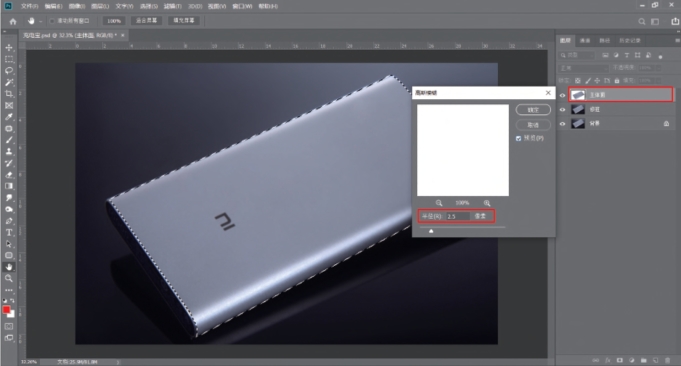Select the Hand tool in toolbox
This screenshot has height=366, width=681.
tap(9, 267)
